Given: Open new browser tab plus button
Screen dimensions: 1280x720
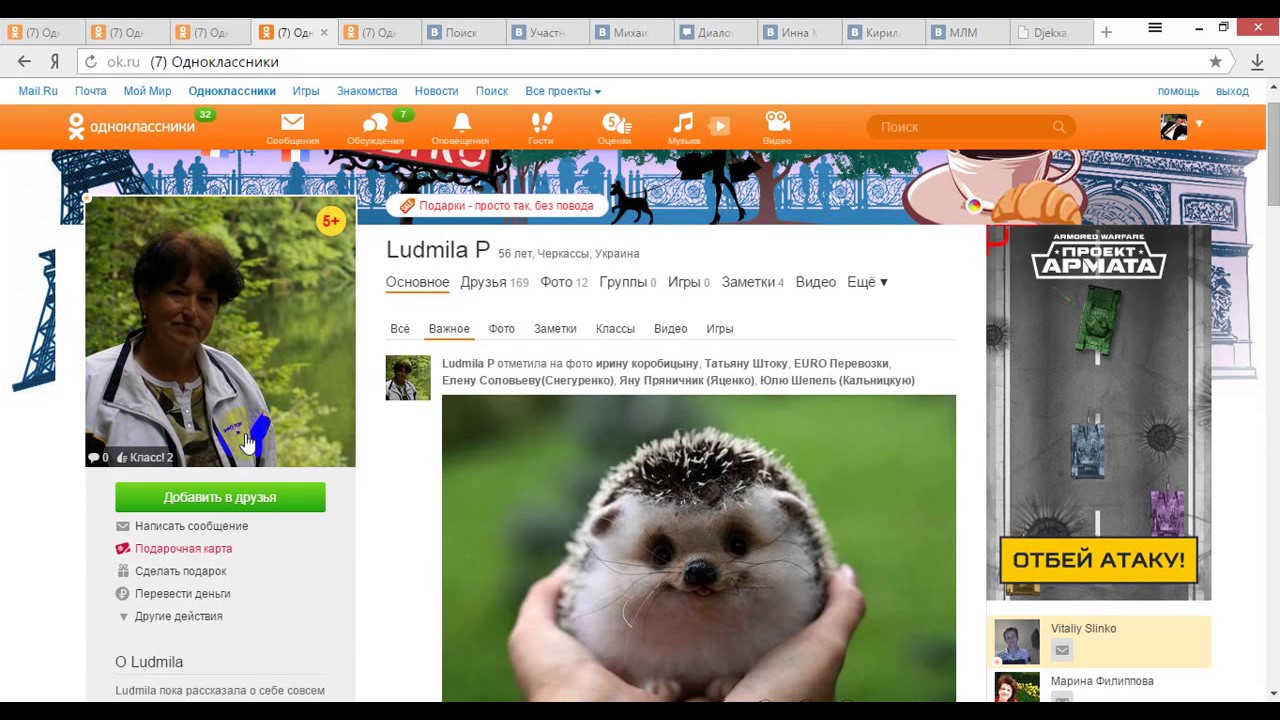Looking at the screenshot, I should click(x=1106, y=32).
